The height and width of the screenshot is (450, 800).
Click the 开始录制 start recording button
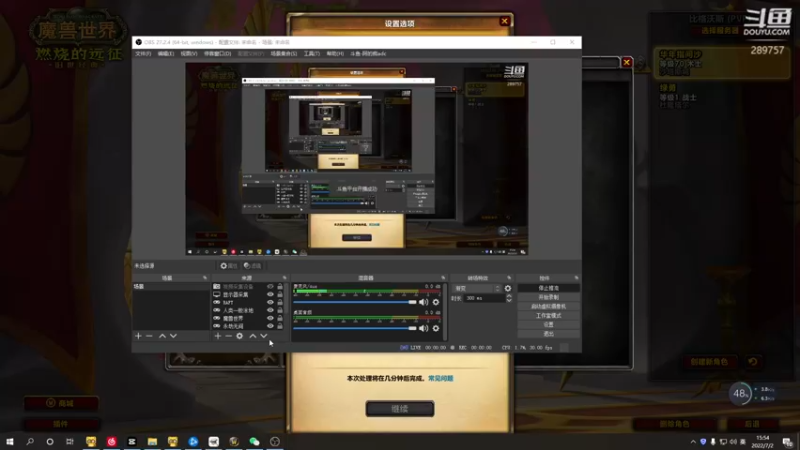[x=548, y=297]
